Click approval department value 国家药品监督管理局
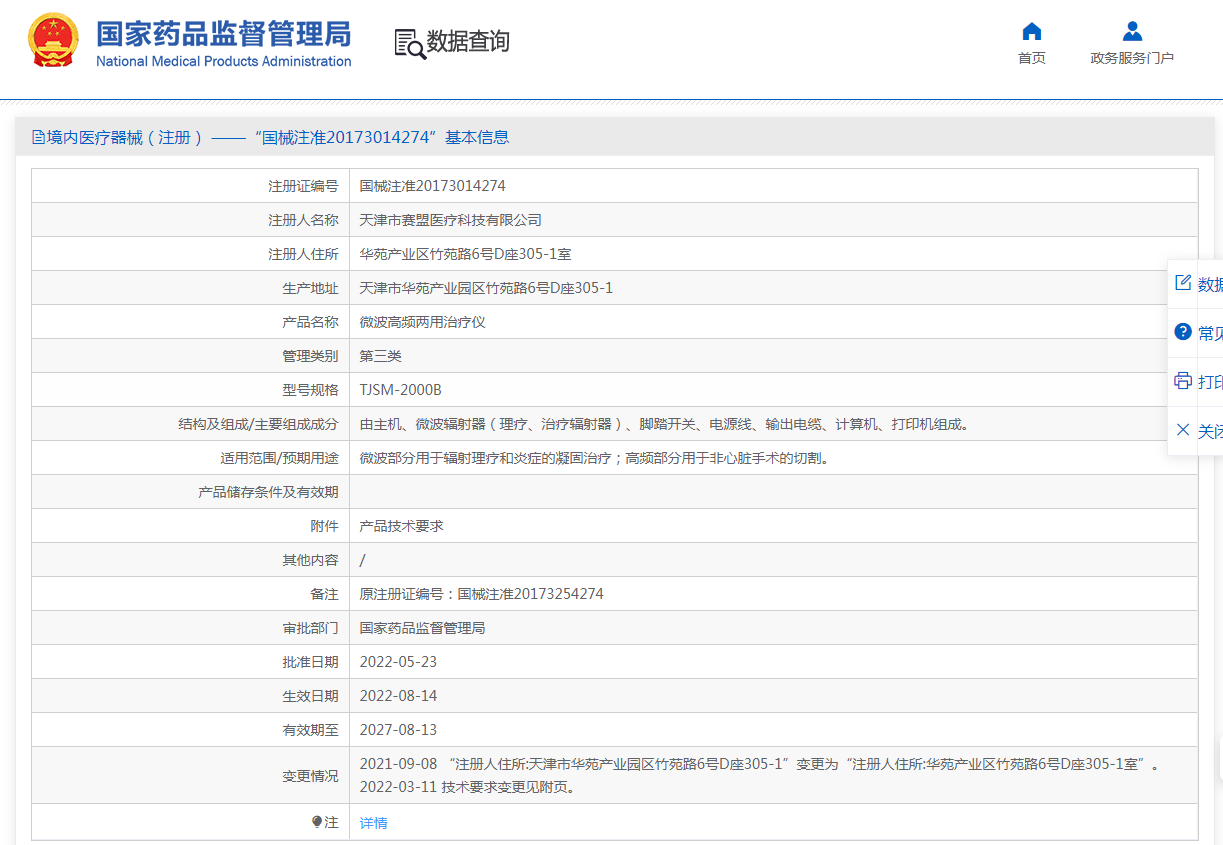Image resolution: width=1223 pixels, height=845 pixels. coord(423,628)
